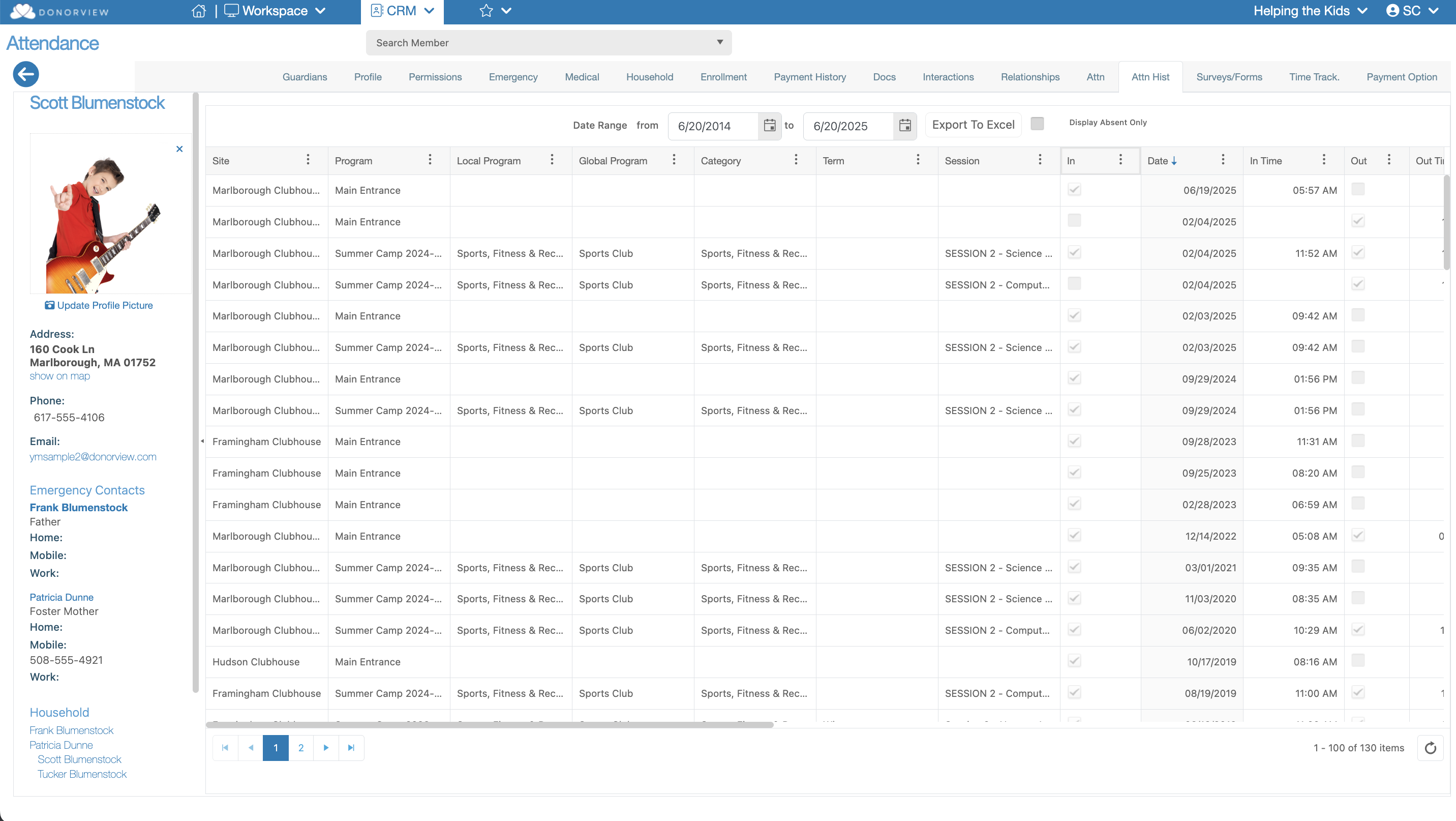Image resolution: width=1456 pixels, height=821 pixels.
Task: Remove profile picture with X icon
Action: pyautogui.click(x=179, y=149)
